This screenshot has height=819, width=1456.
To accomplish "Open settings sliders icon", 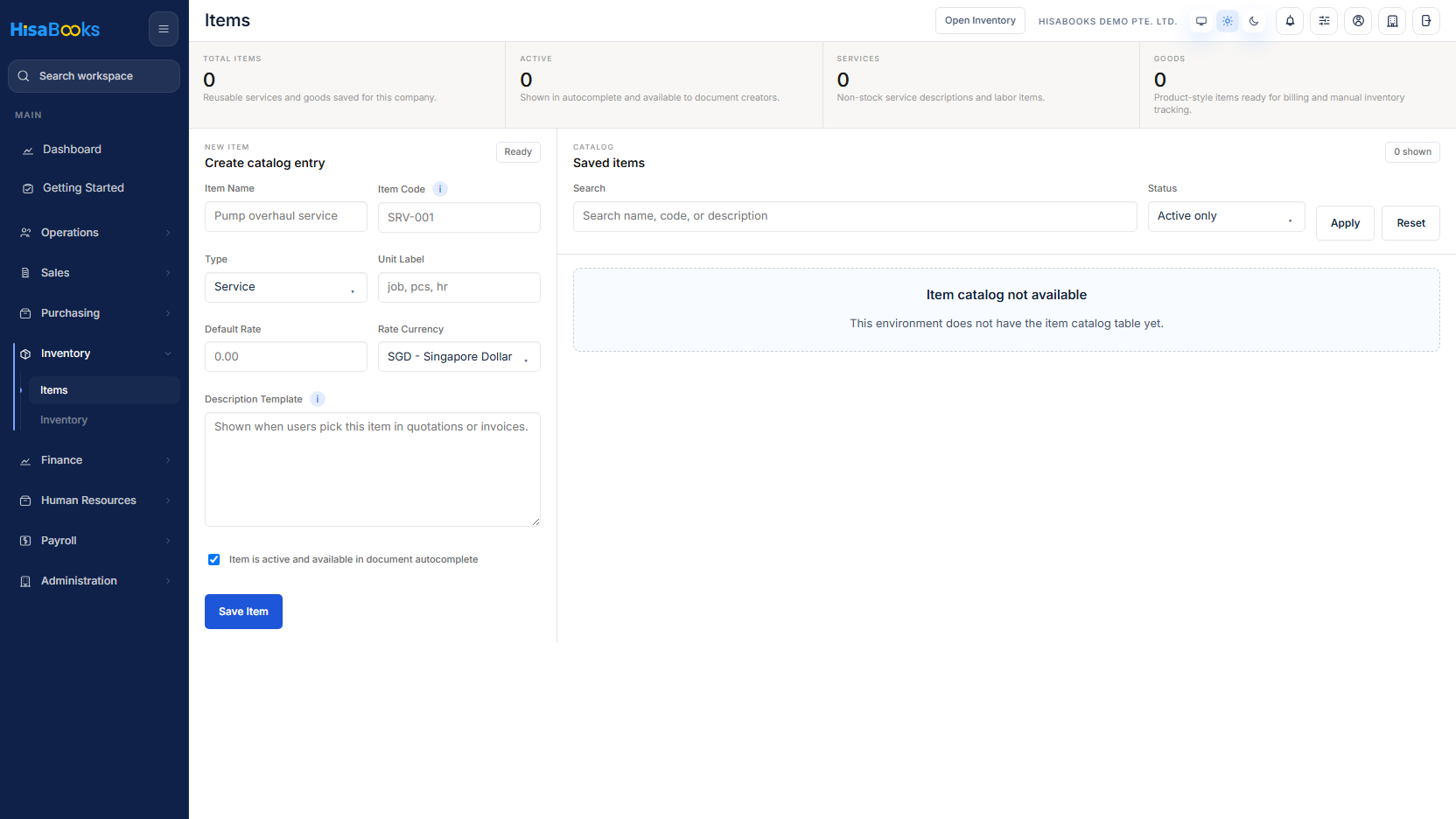I will 1324,21.
